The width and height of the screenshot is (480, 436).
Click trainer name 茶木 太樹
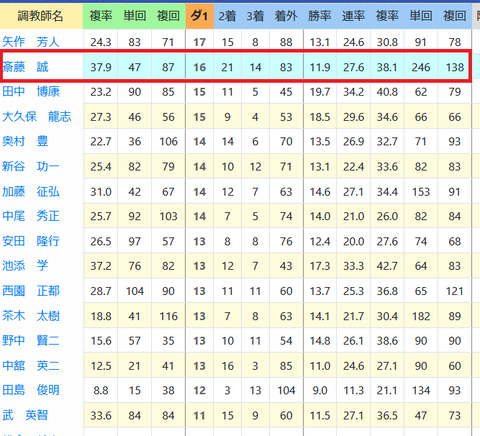31,316
